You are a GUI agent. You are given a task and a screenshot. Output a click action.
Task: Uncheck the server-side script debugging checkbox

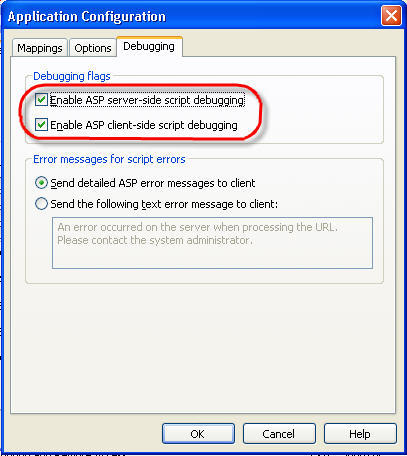[x=41, y=100]
